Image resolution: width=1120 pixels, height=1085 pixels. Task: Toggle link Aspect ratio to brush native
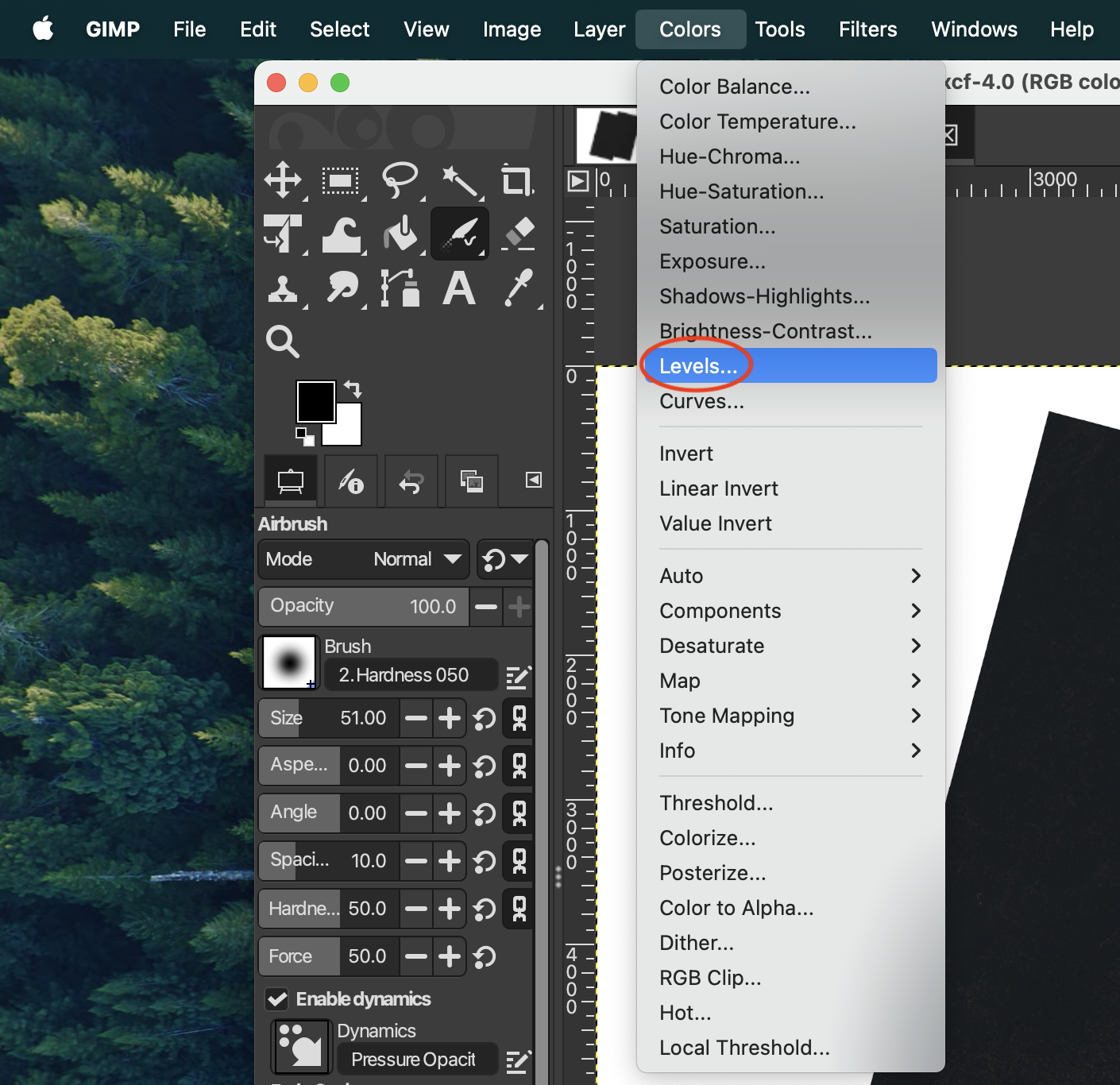coord(519,766)
